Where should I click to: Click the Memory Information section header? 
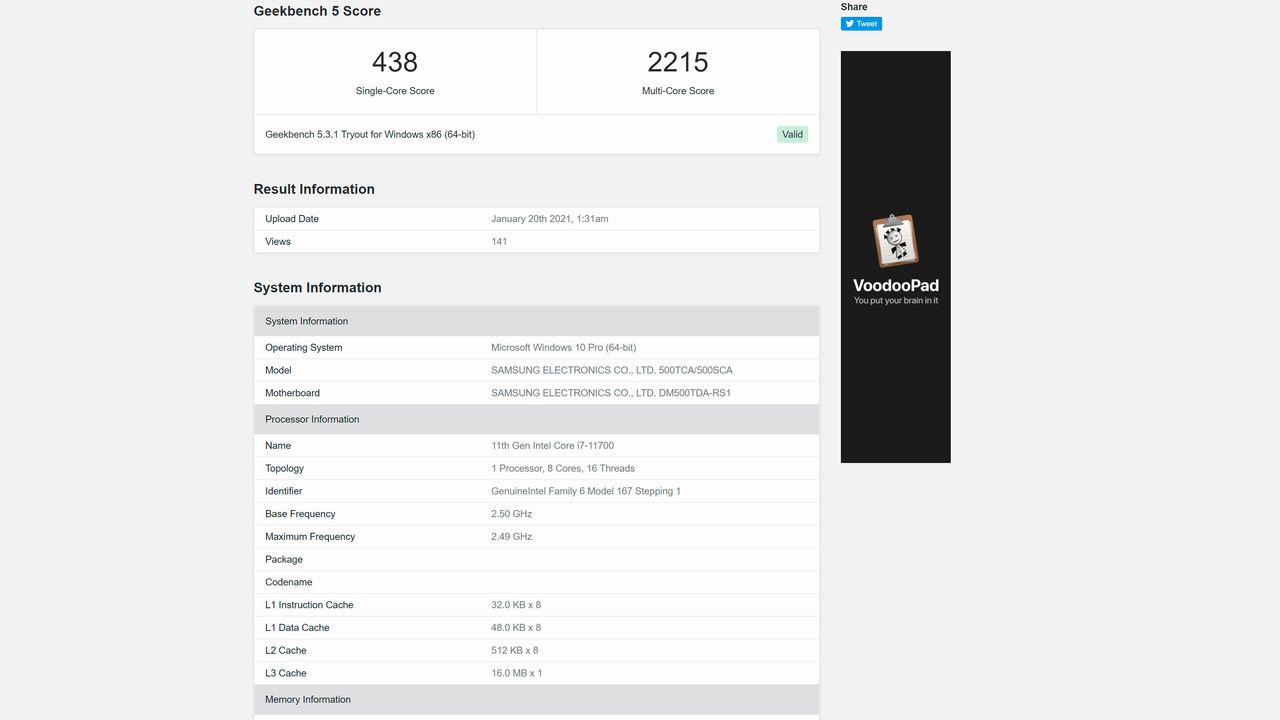(x=536, y=700)
